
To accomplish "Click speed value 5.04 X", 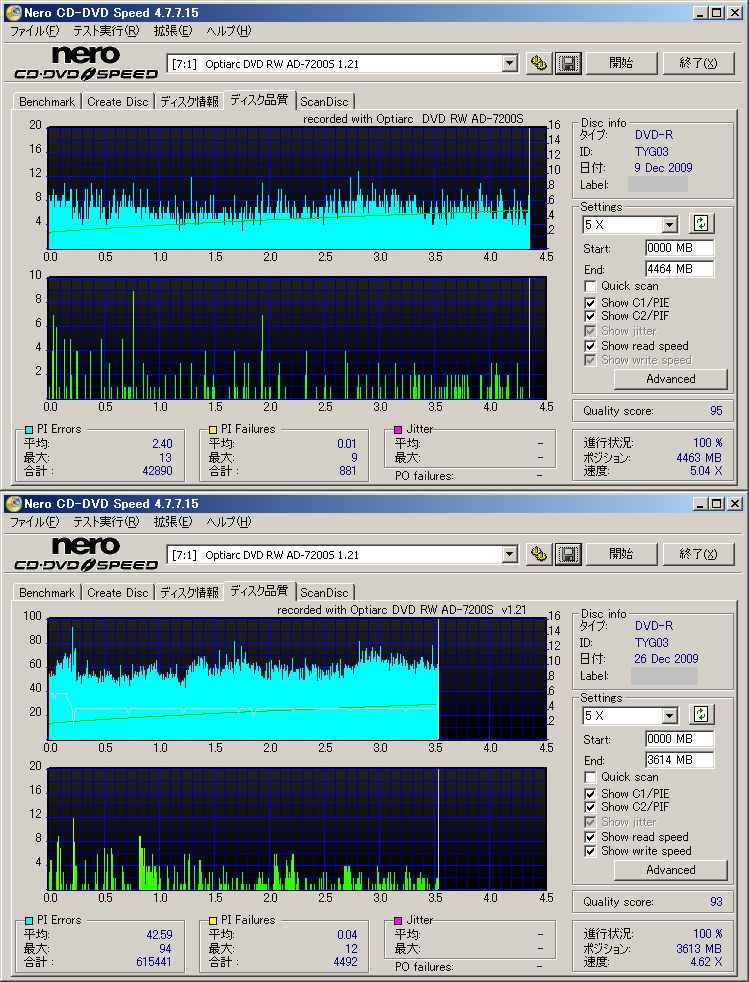I will click(706, 471).
